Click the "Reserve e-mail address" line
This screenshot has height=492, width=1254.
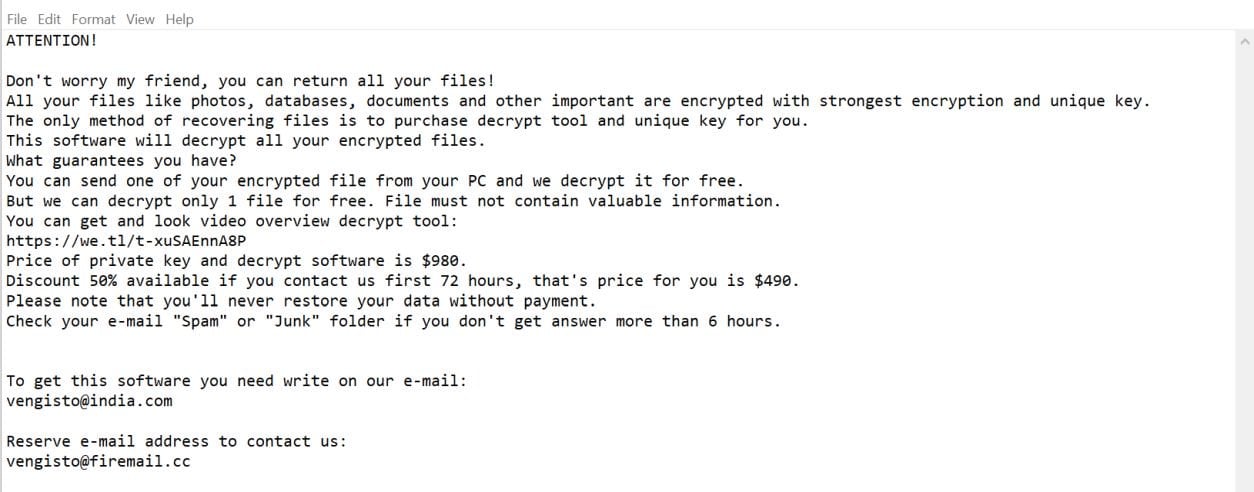176,441
